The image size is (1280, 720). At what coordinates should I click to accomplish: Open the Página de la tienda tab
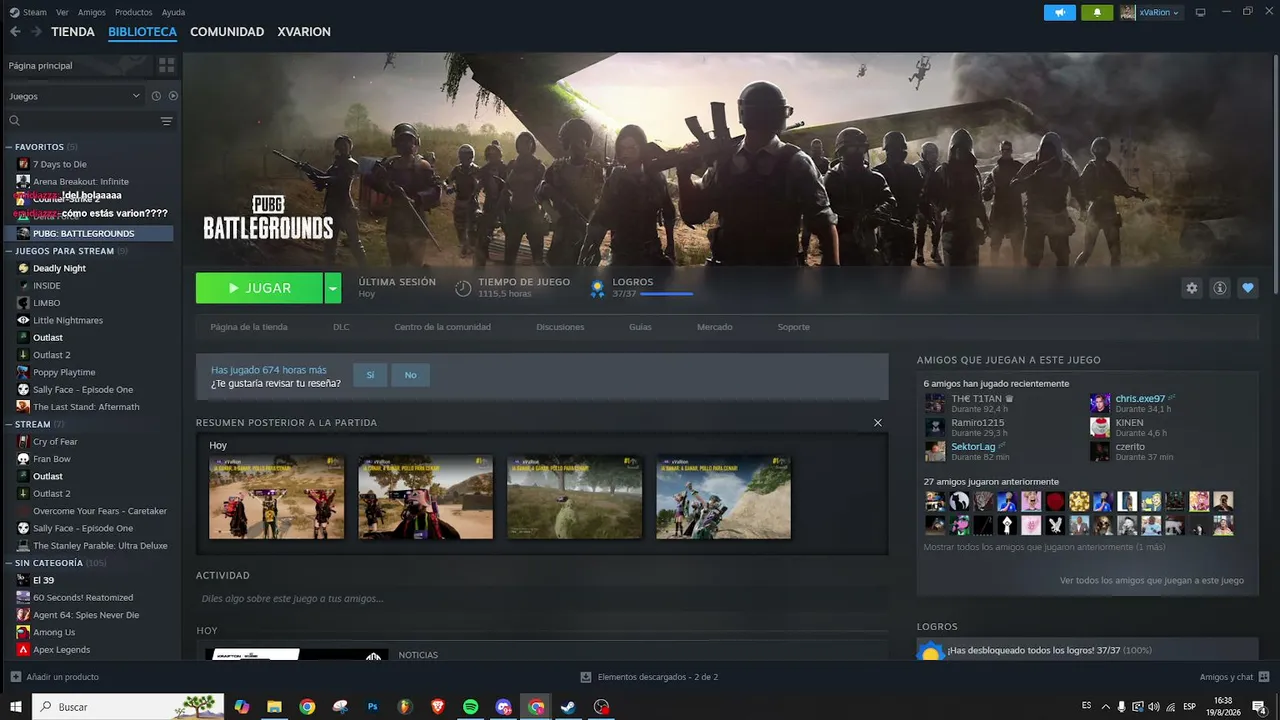[x=249, y=327]
